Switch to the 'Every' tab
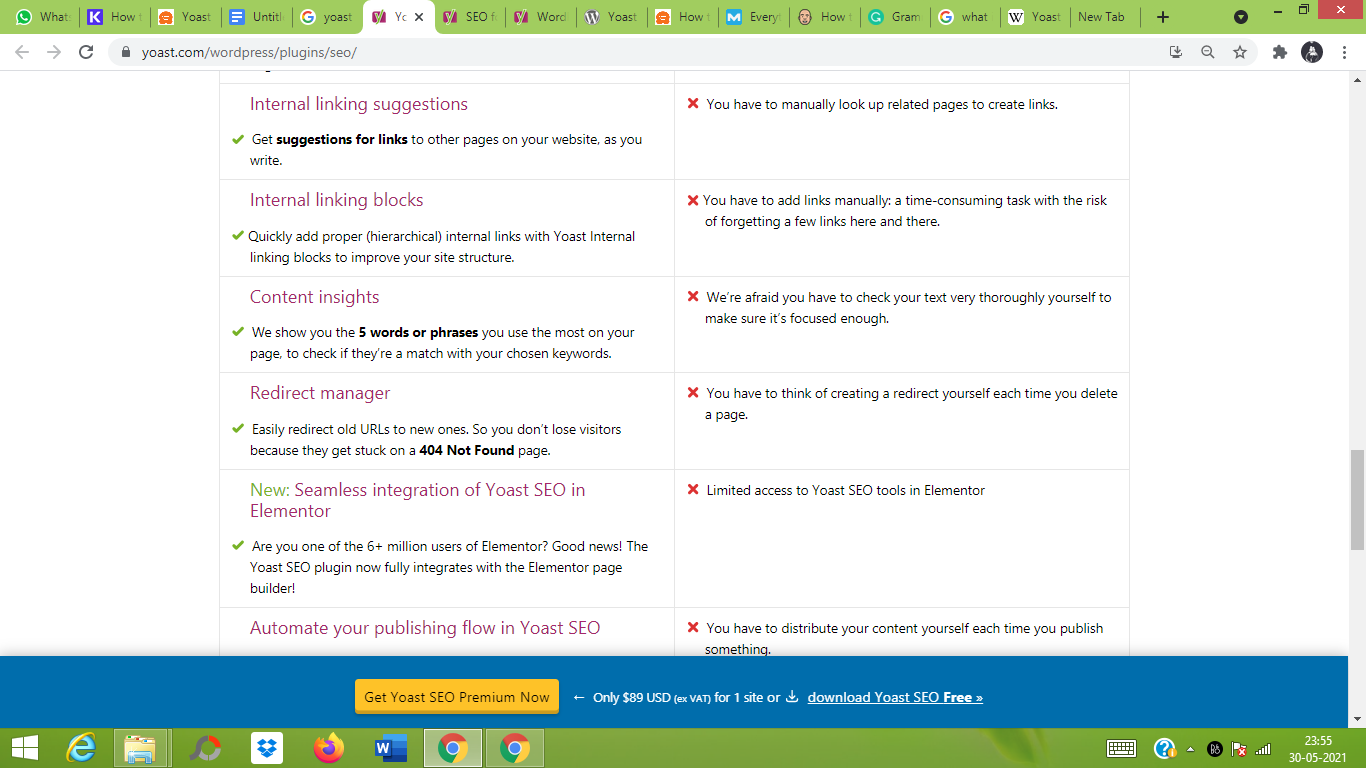Image resolution: width=1366 pixels, height=768 pixels. coord(752,17)
